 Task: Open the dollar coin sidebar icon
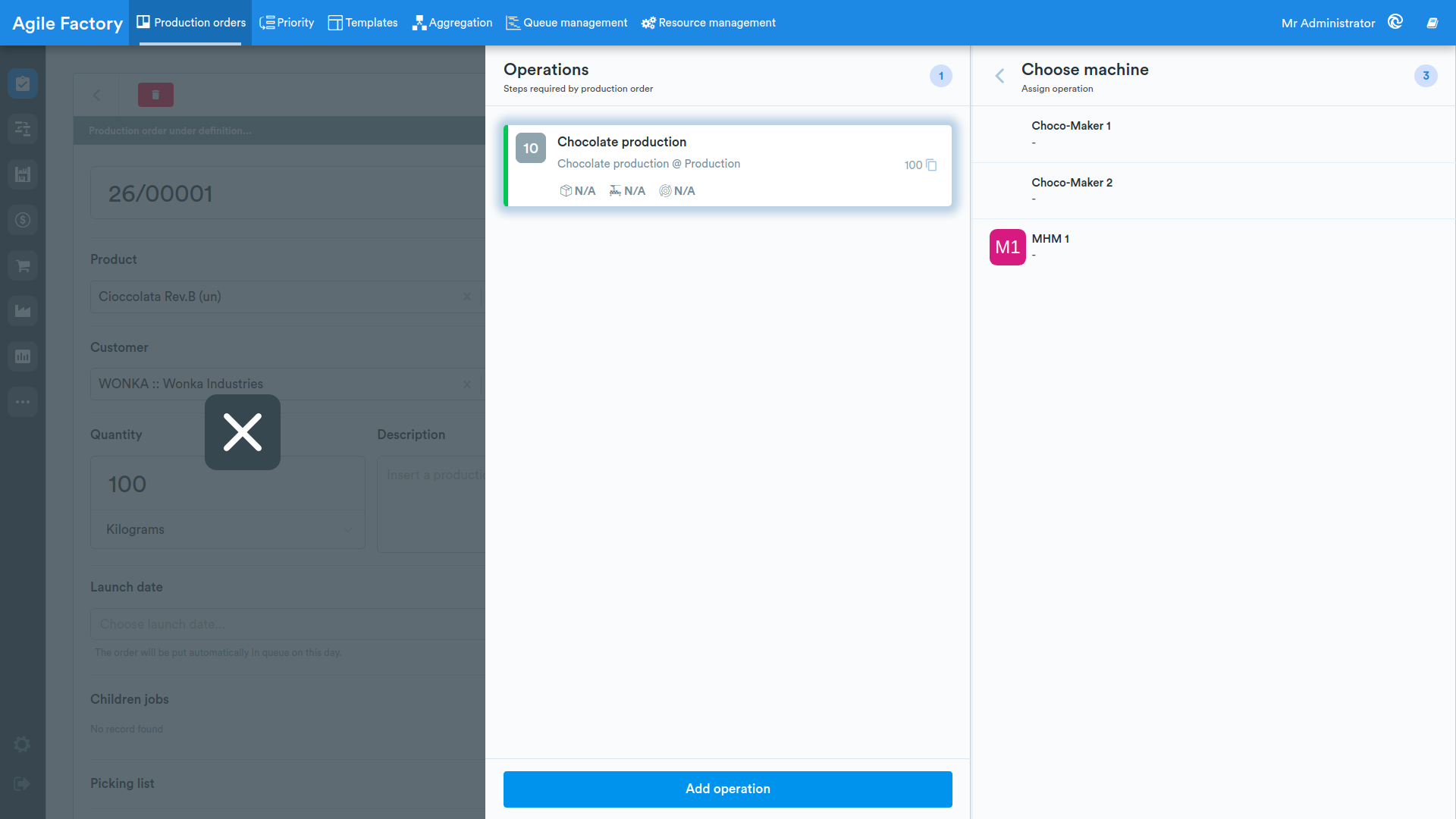(x=23, y=220)
